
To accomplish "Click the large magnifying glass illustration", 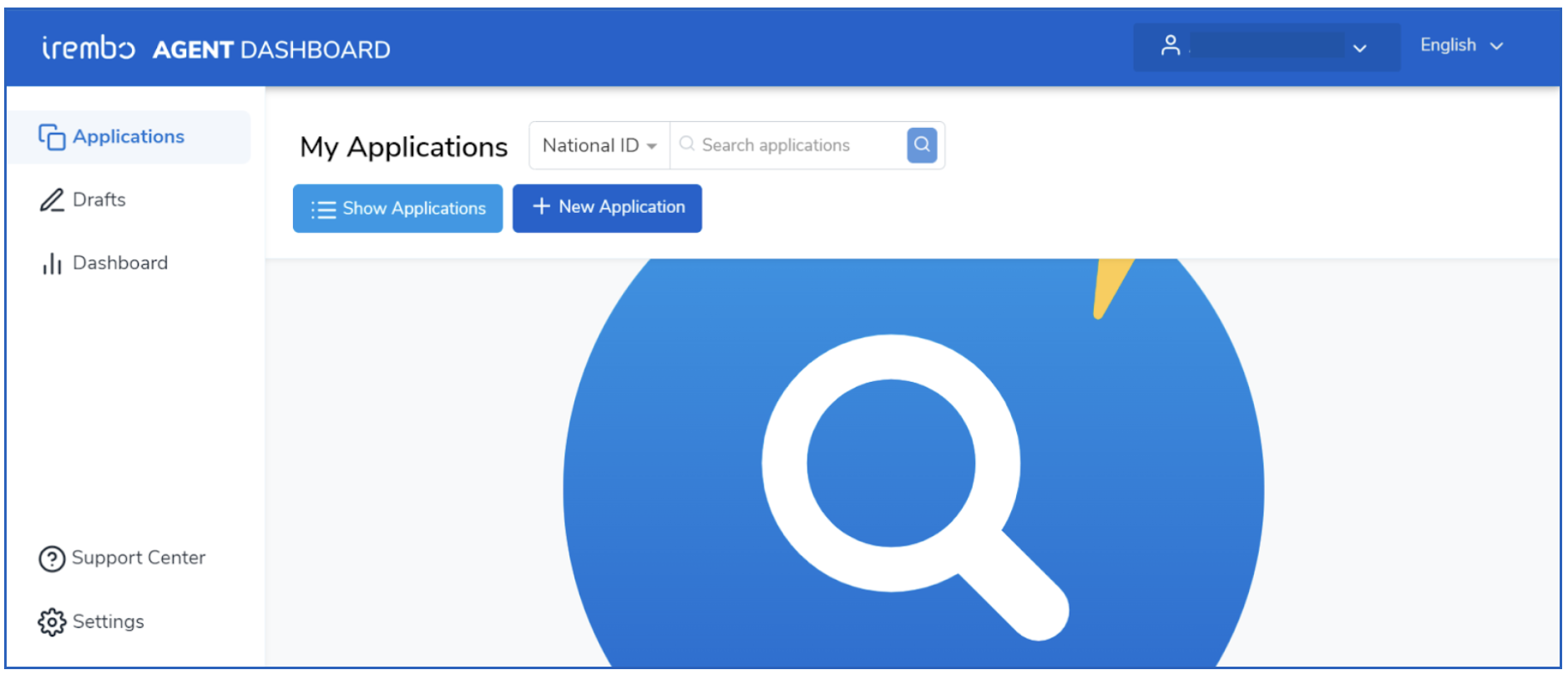I will click(x=914, y=487).
